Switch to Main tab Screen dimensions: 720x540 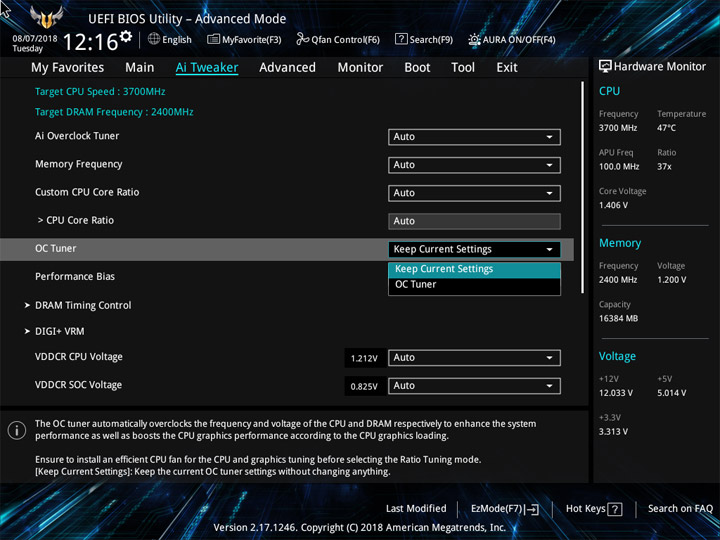click(140, 68)
